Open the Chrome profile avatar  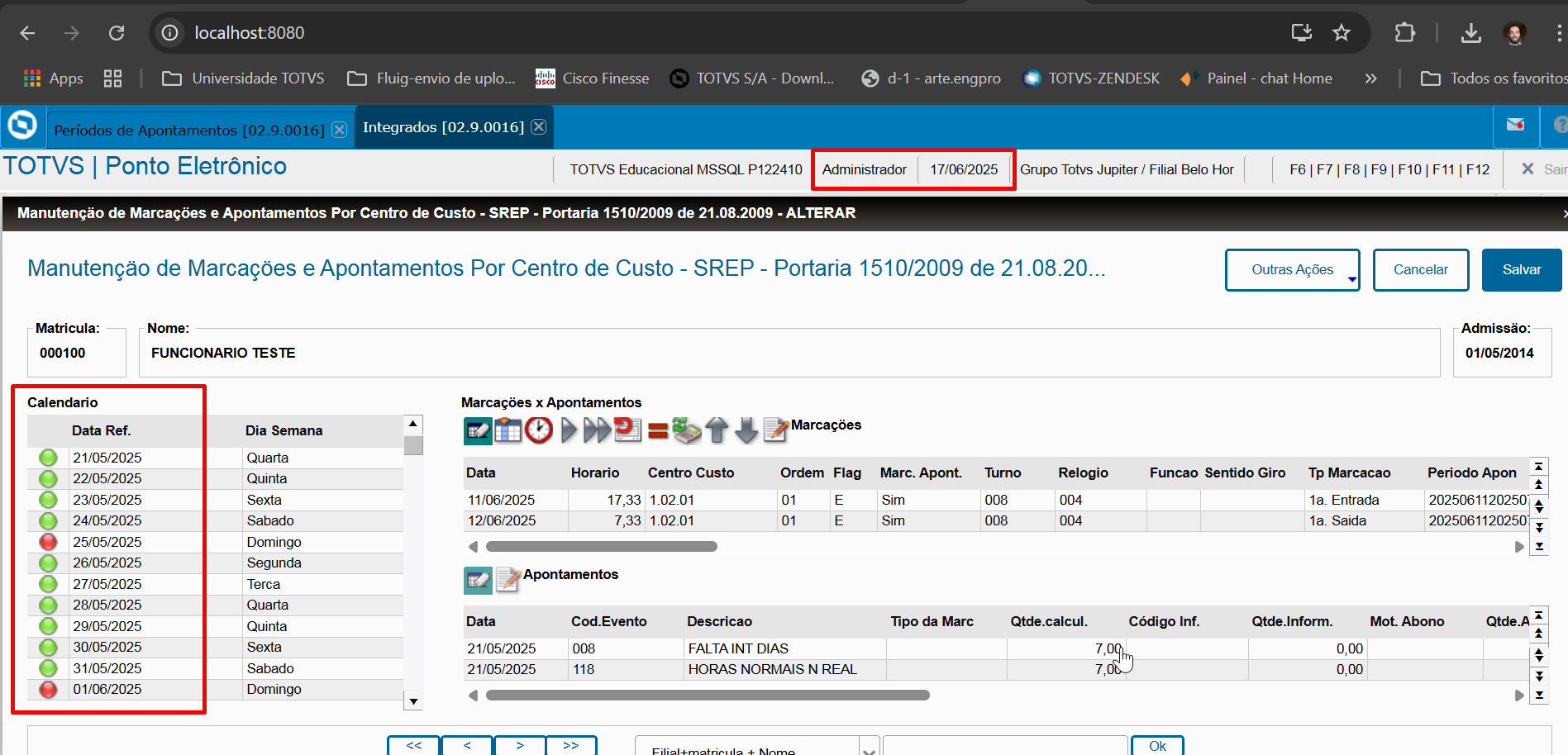(x=1514, y=32)
